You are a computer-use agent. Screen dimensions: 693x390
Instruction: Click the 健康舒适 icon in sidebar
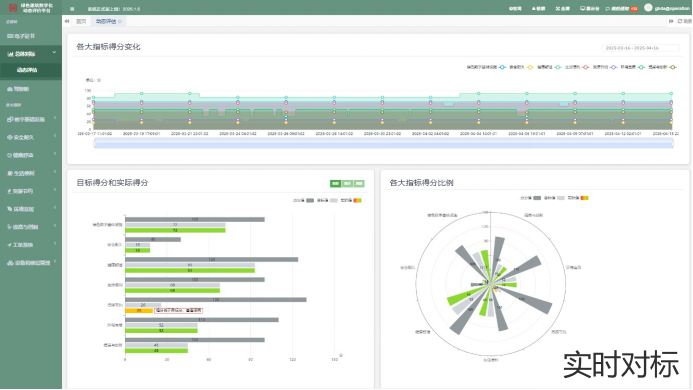tap(10, 155)
